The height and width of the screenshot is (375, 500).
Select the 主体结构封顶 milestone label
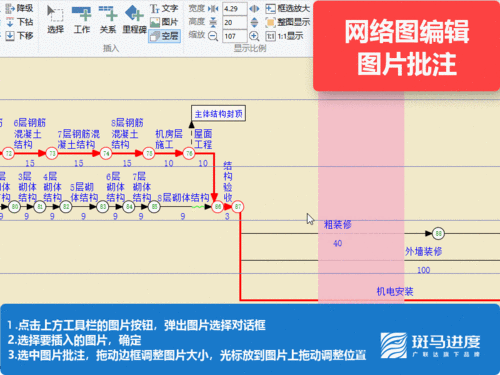[x=218, y=114]
